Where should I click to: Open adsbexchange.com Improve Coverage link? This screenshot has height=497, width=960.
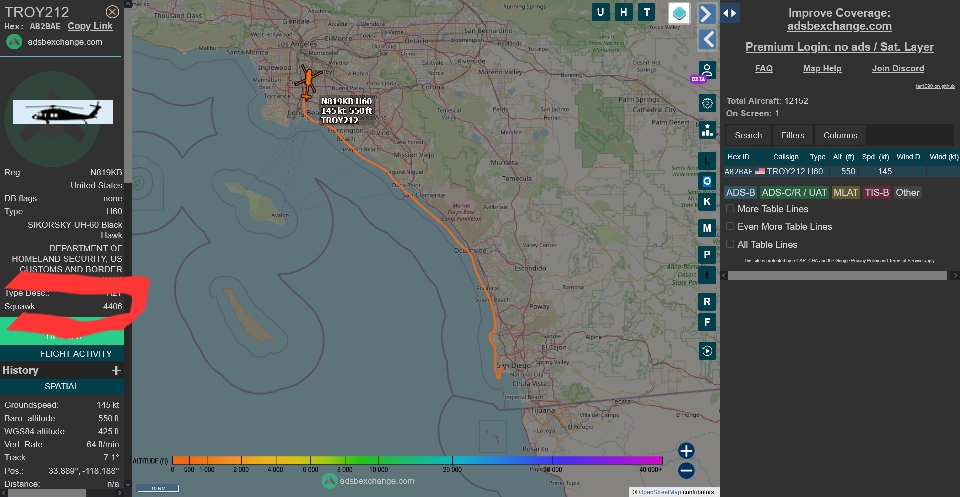click(839, 26)
